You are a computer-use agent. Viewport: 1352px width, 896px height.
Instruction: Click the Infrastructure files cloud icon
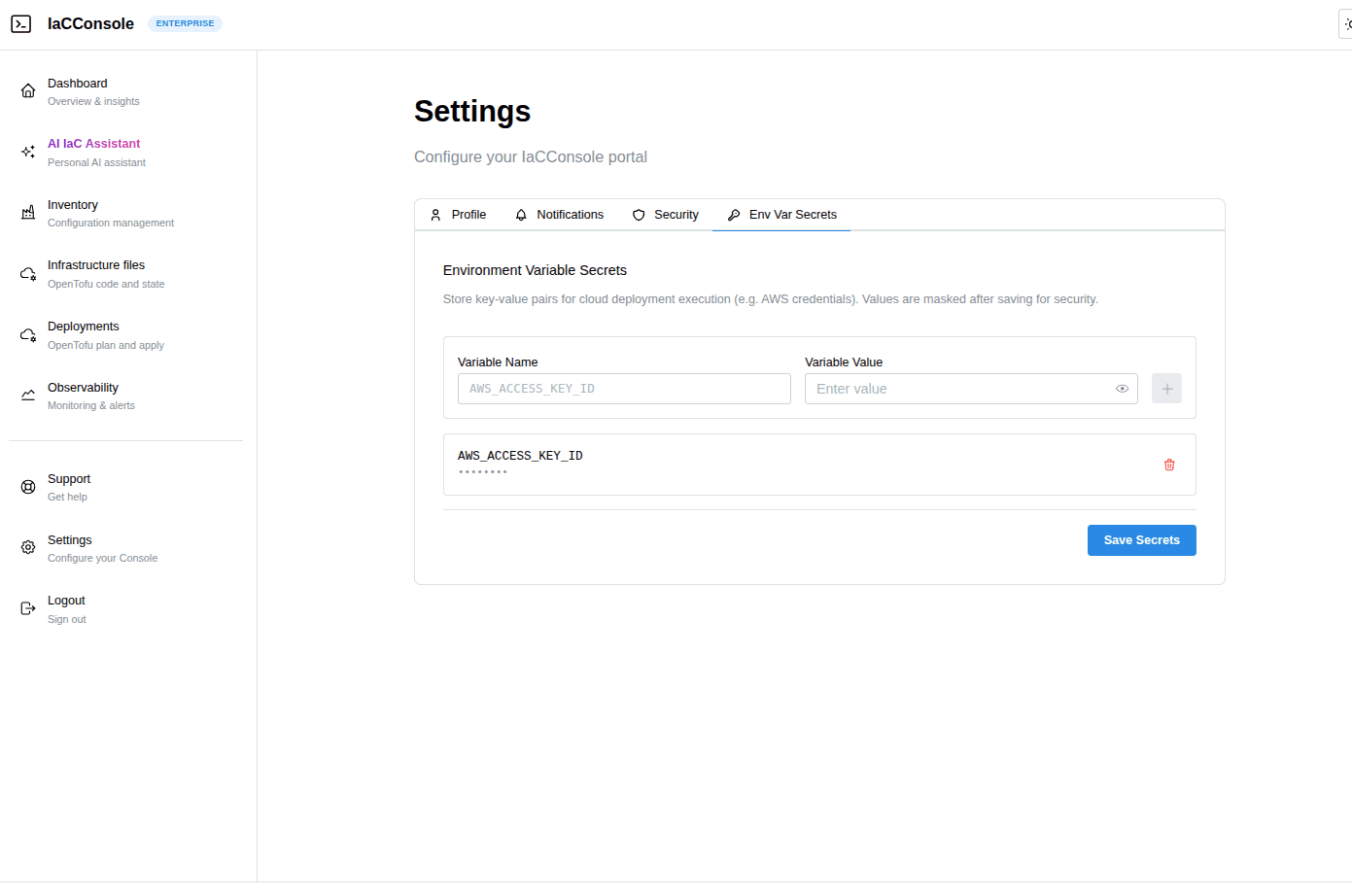coord(28,274)
